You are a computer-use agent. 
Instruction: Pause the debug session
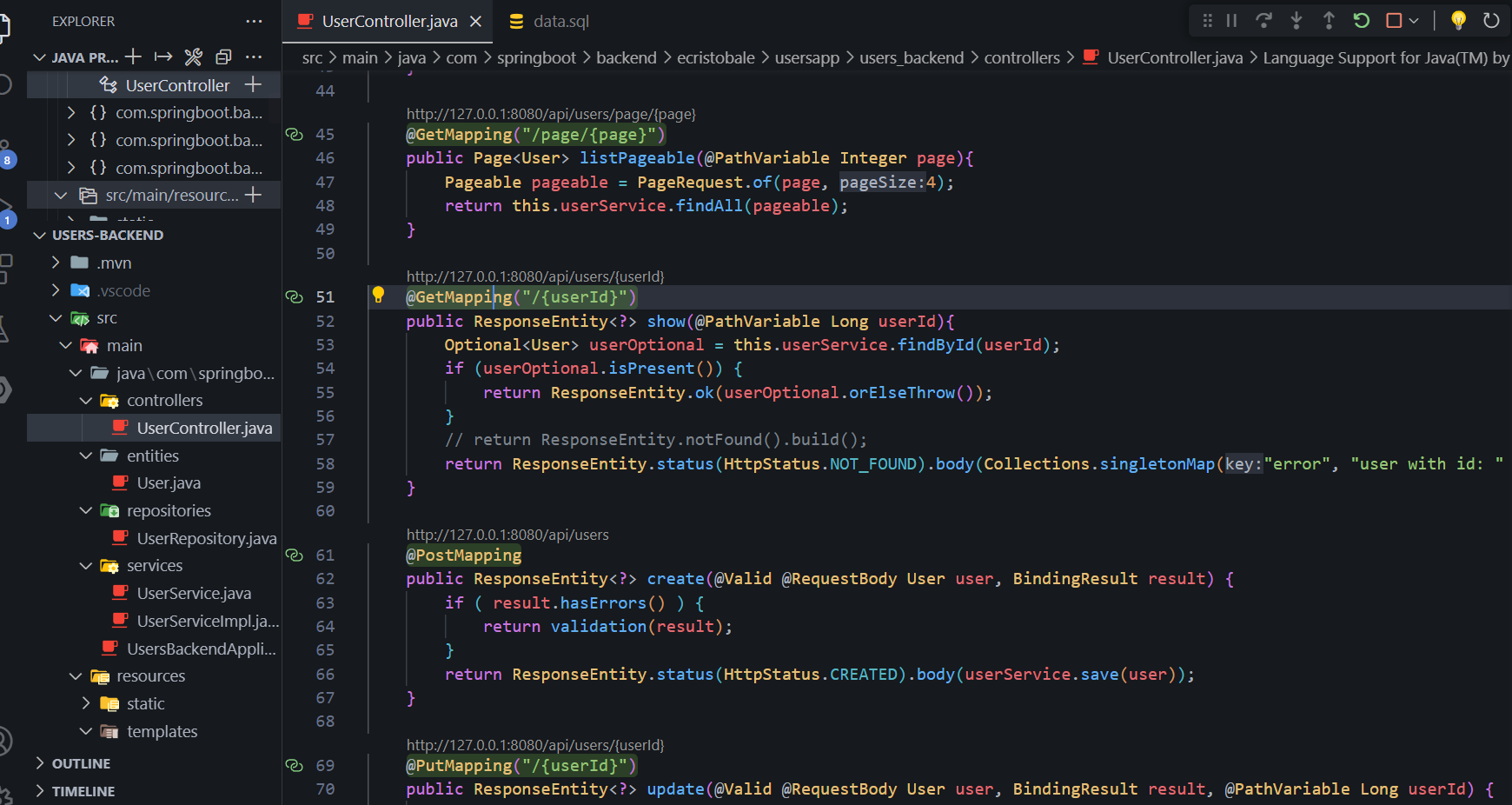click(1231, 21)
